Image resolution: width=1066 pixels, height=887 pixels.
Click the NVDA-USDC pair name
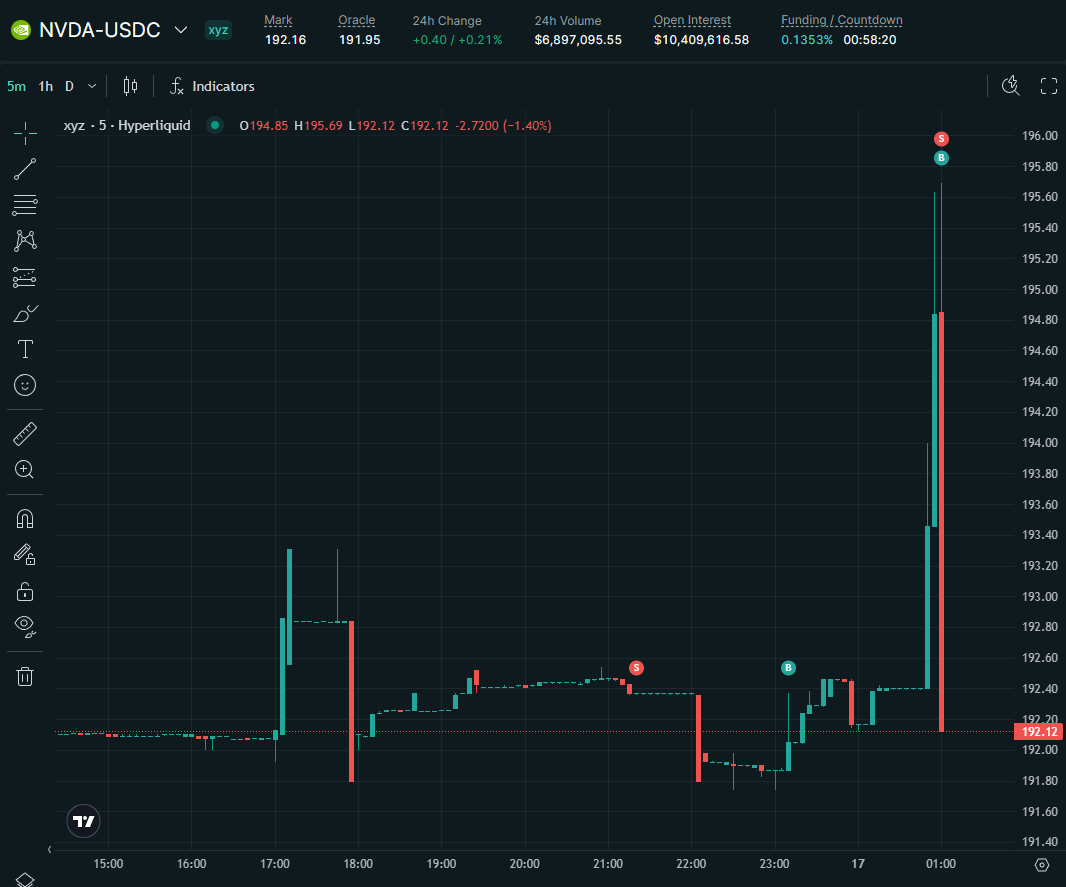100,30
